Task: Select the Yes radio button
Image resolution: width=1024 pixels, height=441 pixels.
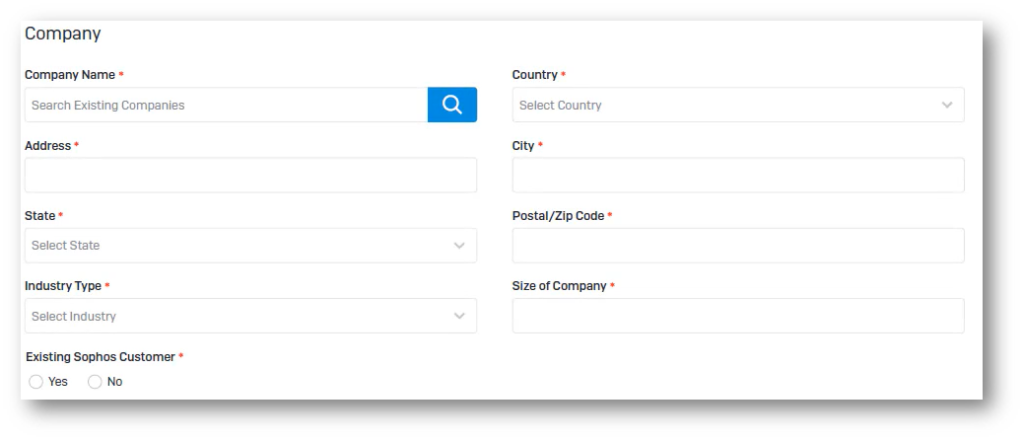Action: [x=36, y=382]
